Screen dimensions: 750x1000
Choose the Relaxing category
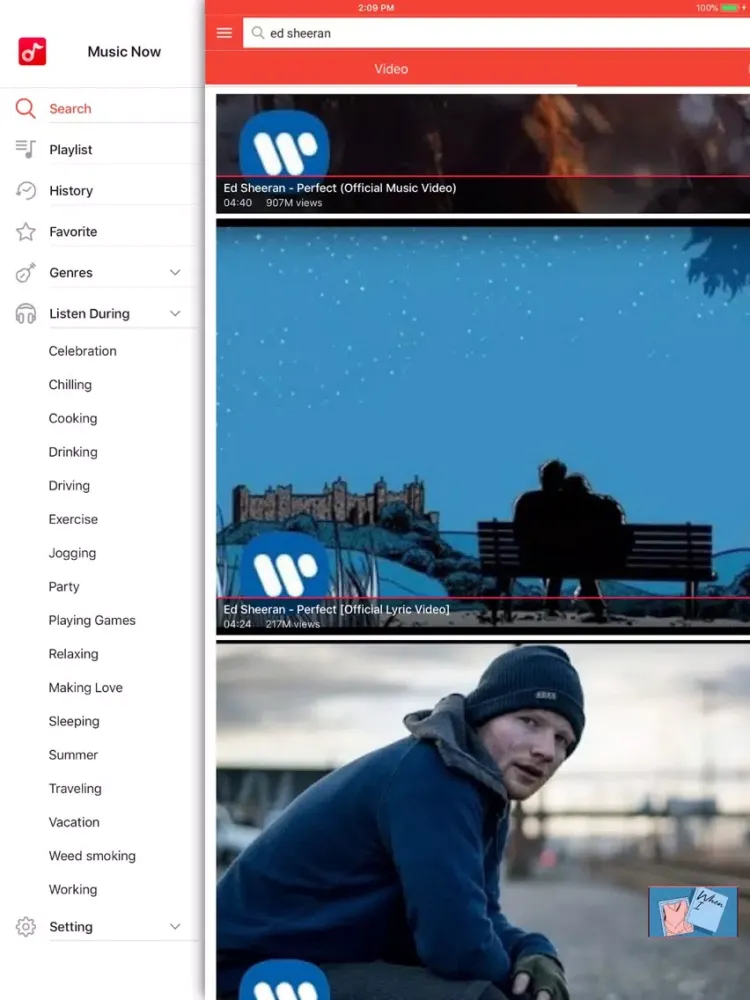(73, 654)
